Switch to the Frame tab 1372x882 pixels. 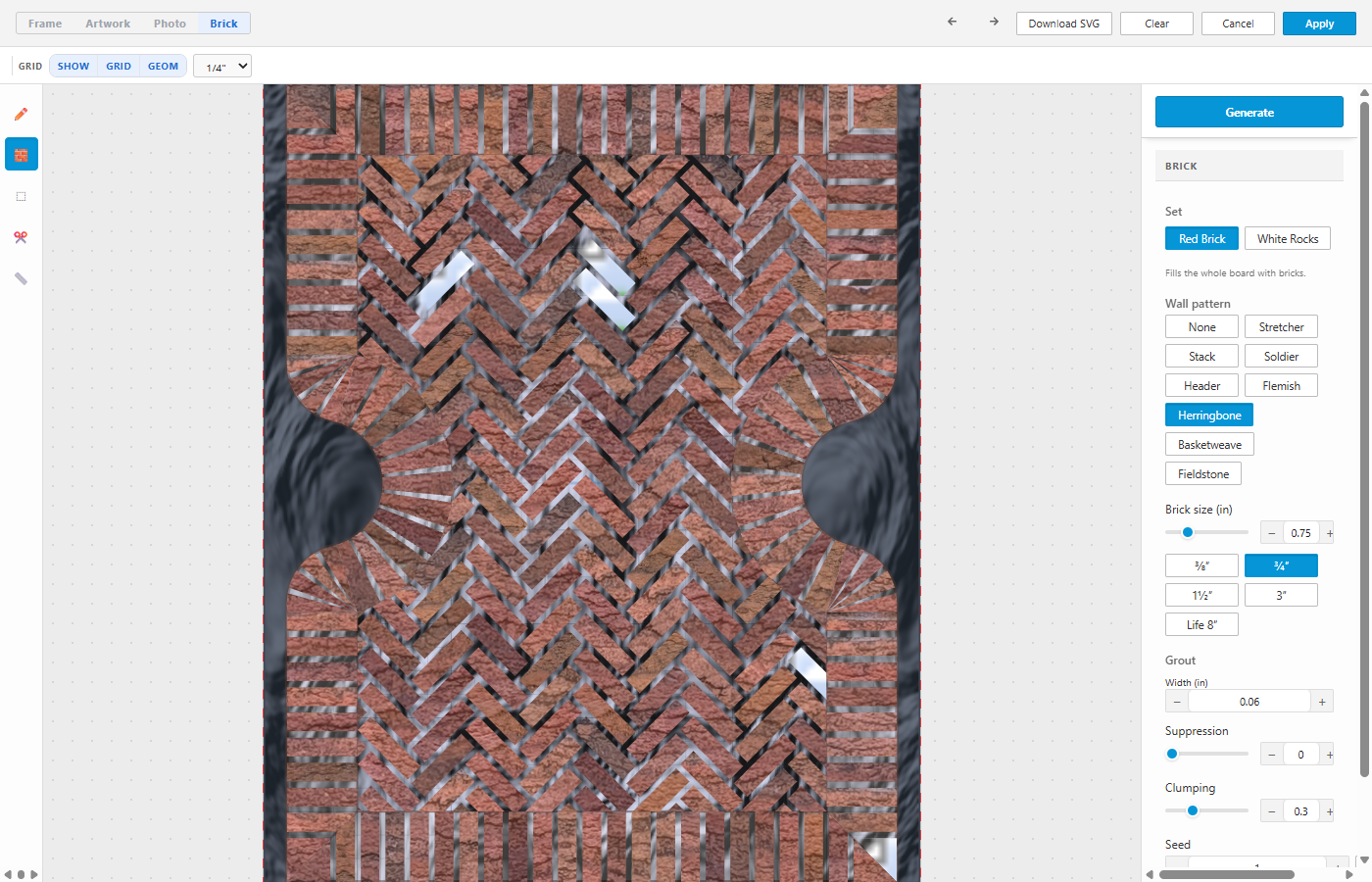click(x=45, y=24)
